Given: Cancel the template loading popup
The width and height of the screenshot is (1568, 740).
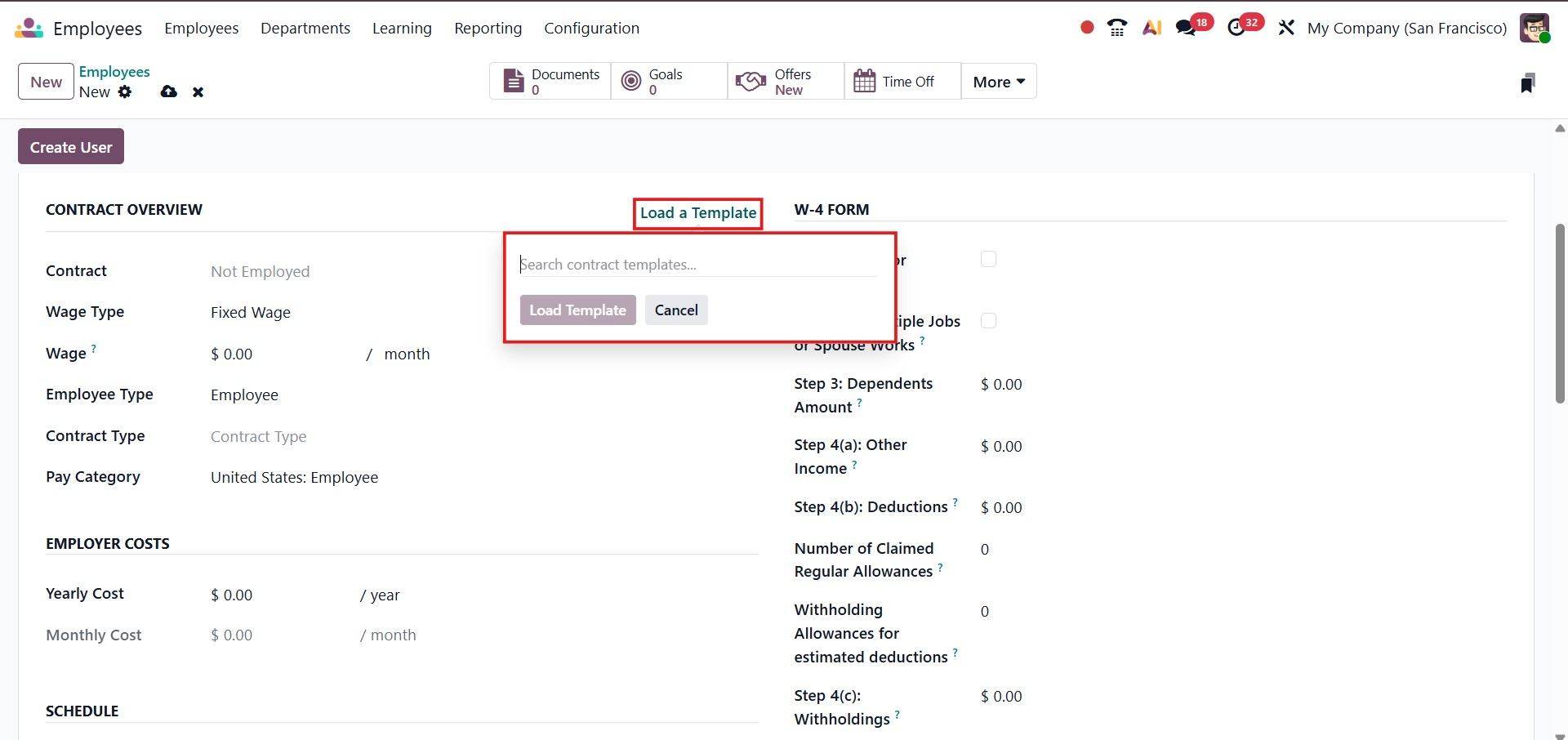Looking at the screenshot, I should 675,310.
